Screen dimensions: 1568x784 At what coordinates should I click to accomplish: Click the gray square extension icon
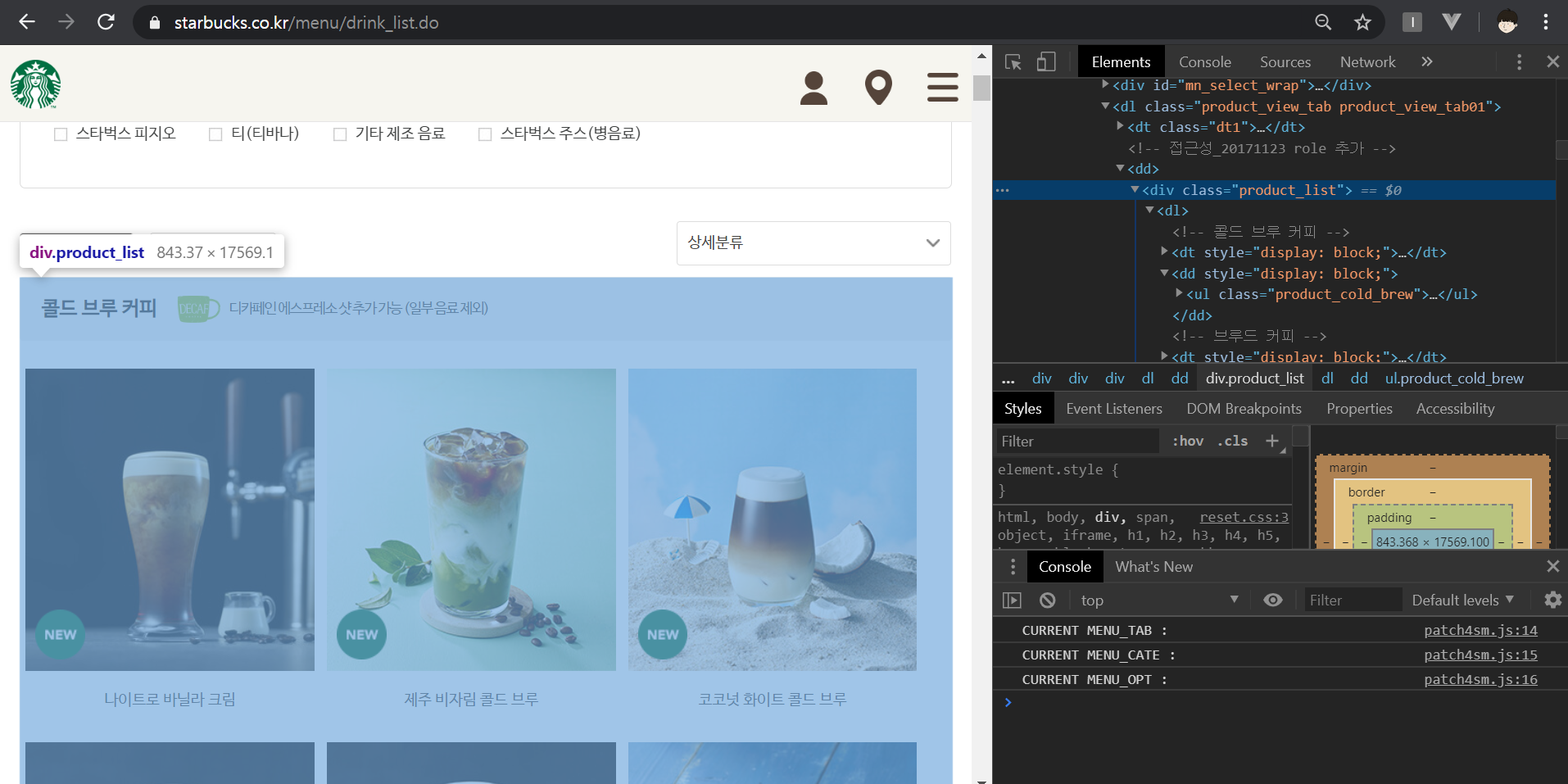1412,22
